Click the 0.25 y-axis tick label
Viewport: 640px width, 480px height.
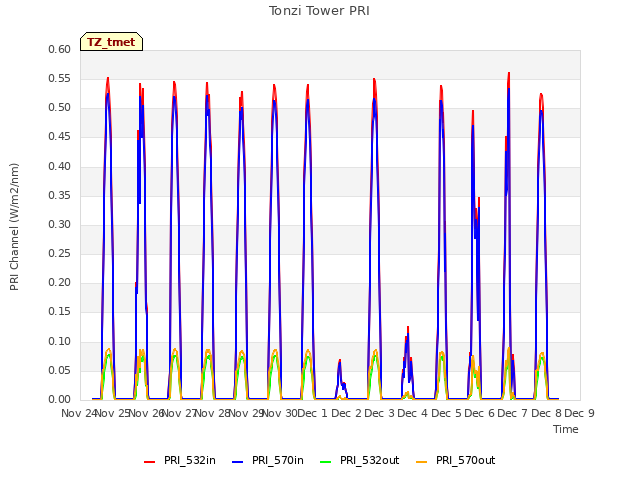pos(60,253)
